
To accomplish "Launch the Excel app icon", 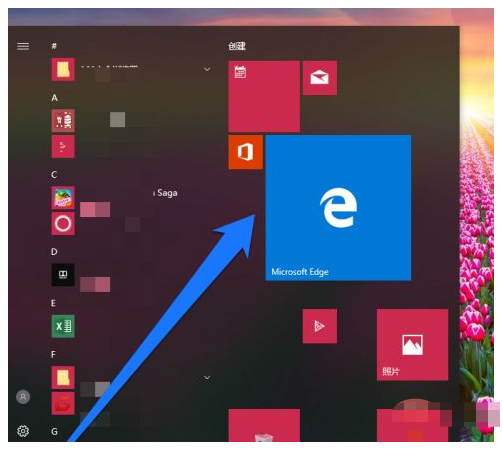I will point(63,326).
